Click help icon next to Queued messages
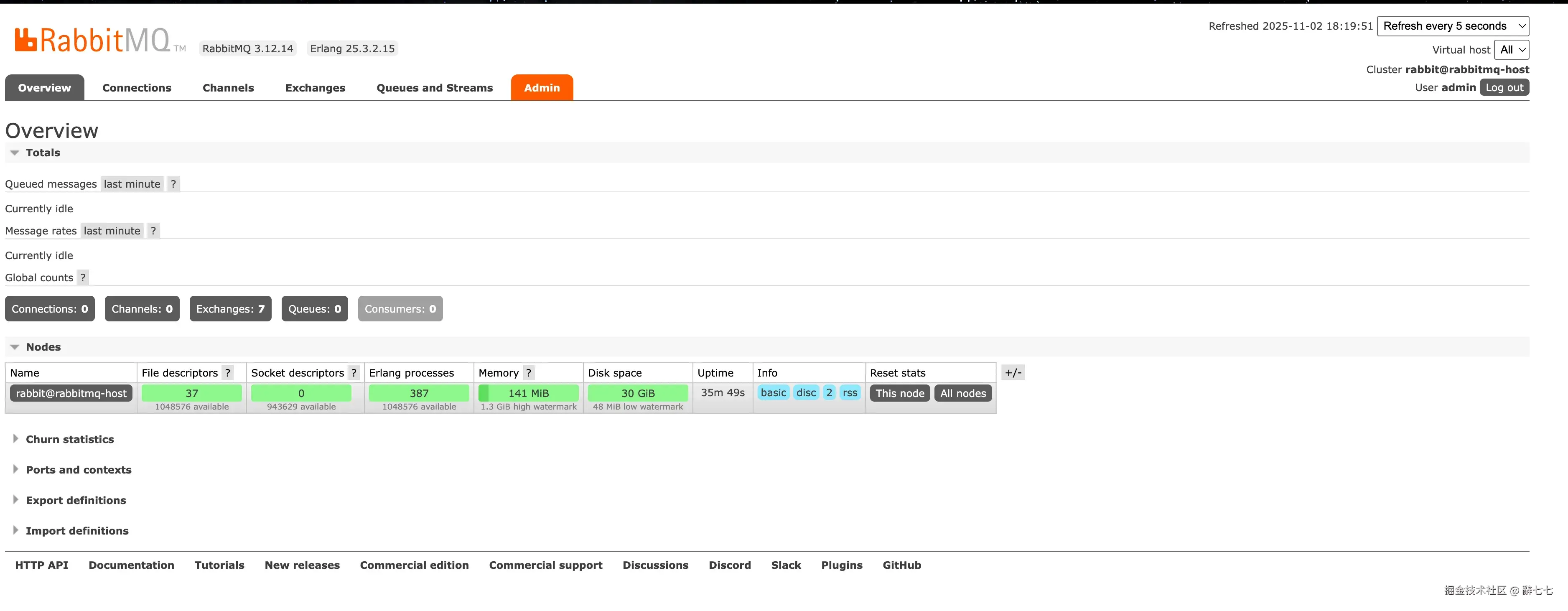Screen dimensions: 1568x611 [x=173, y=184]
